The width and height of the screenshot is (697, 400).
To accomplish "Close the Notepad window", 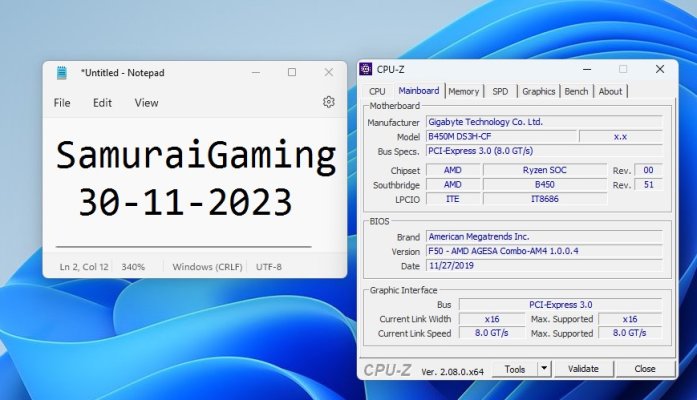I will (328, 72).
